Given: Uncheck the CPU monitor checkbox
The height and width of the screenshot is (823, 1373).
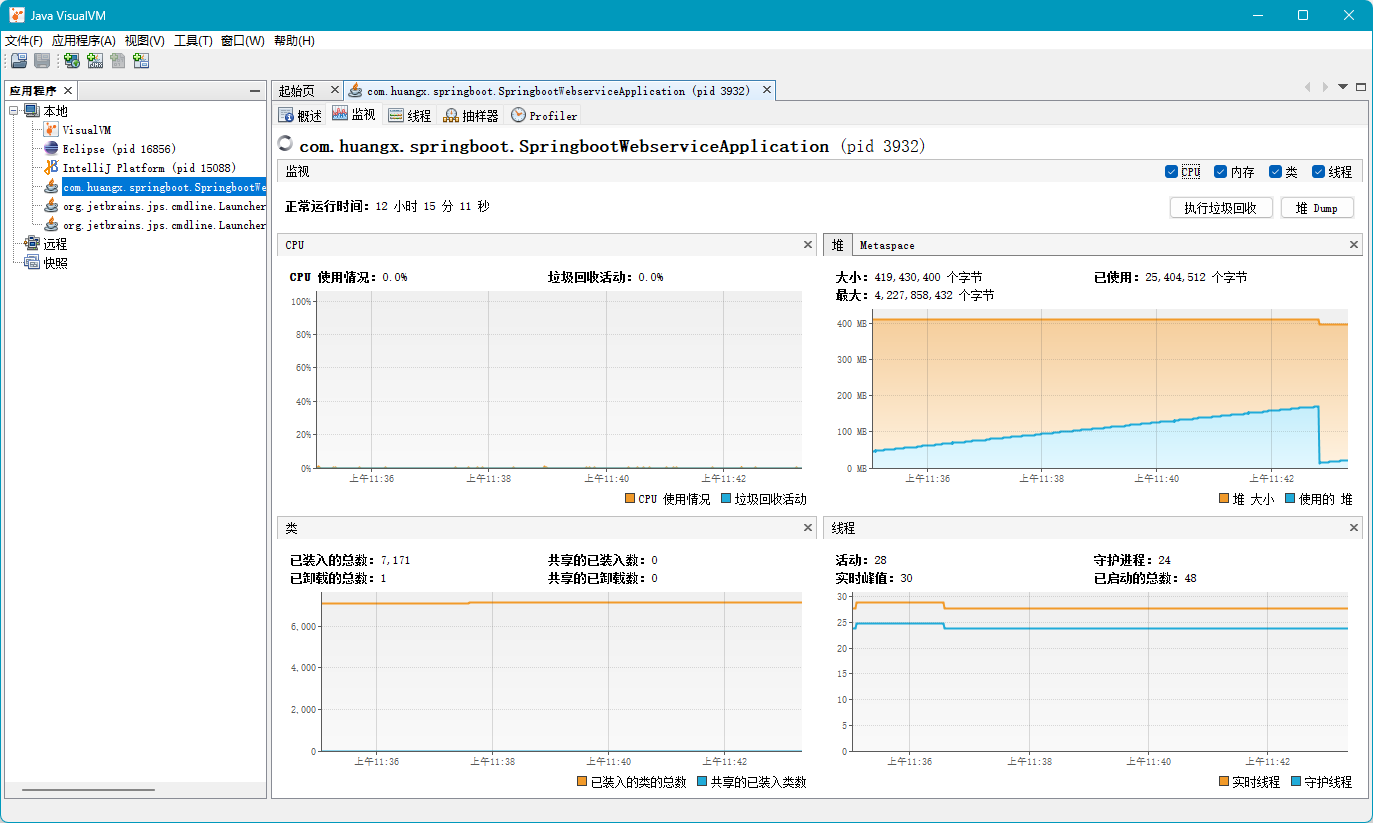Looking at the screenshot, I should pyautogui.click(x=1171, y=172).
